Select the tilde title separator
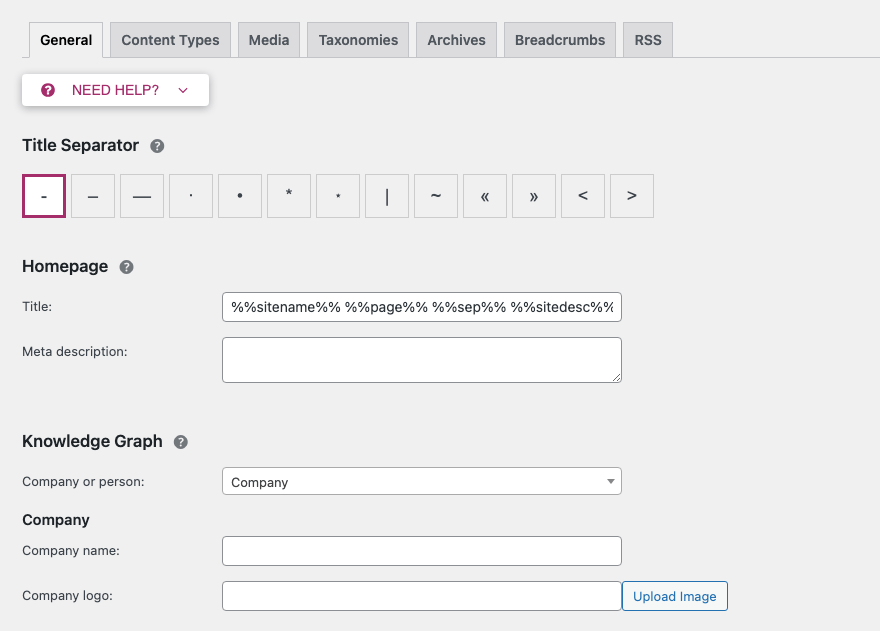880x631 pixels. click(436, 196)
